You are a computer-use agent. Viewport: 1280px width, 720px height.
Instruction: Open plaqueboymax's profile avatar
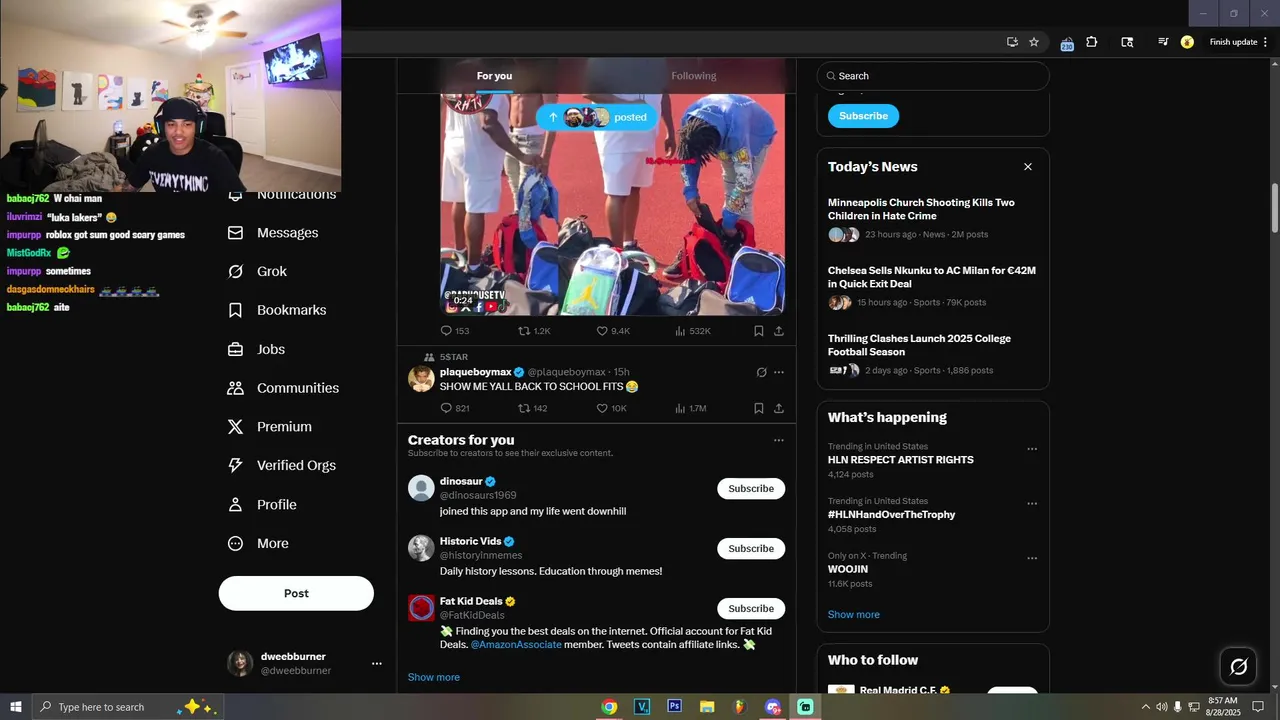tap(422, 379)
